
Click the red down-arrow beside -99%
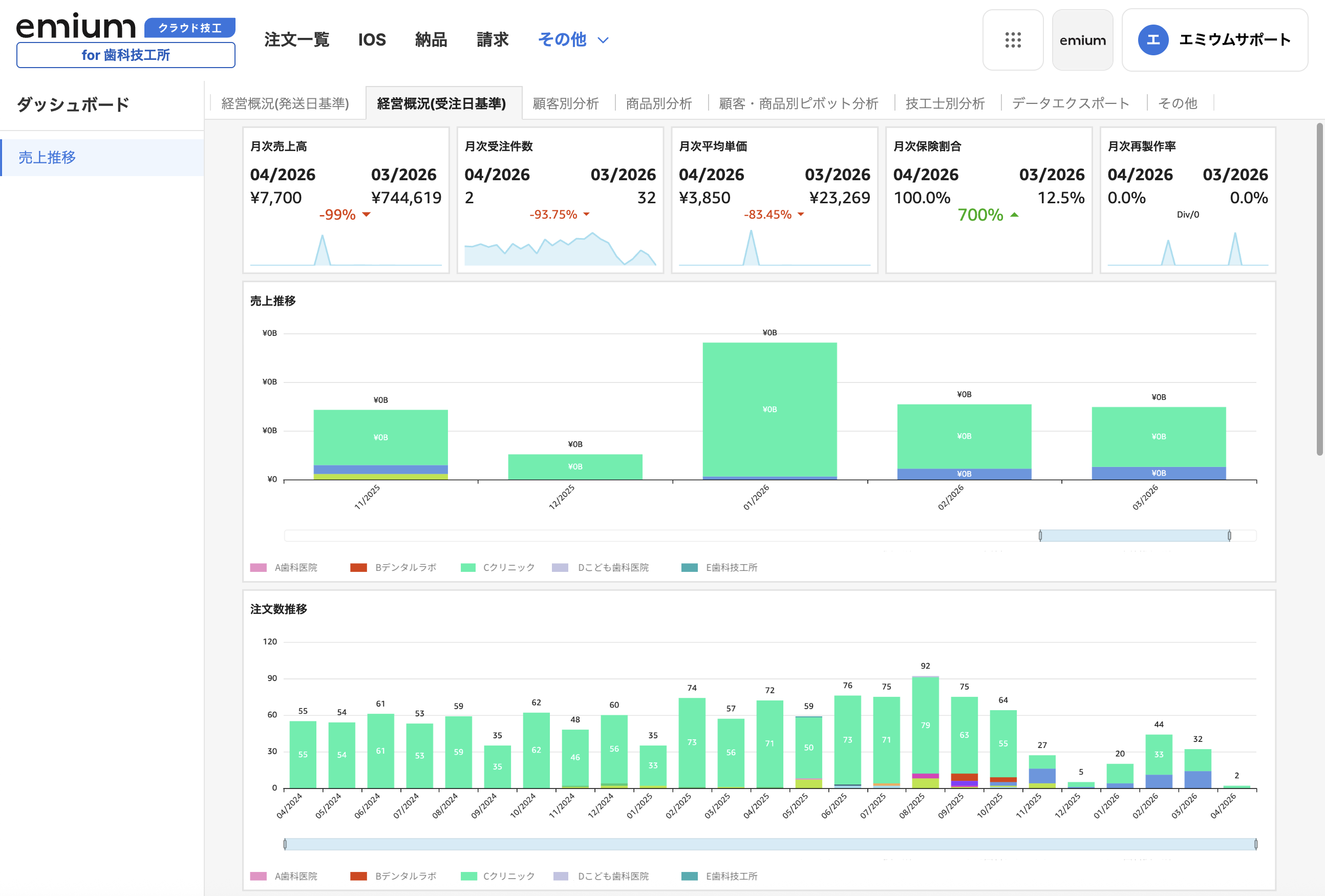(x=367, y=215)
